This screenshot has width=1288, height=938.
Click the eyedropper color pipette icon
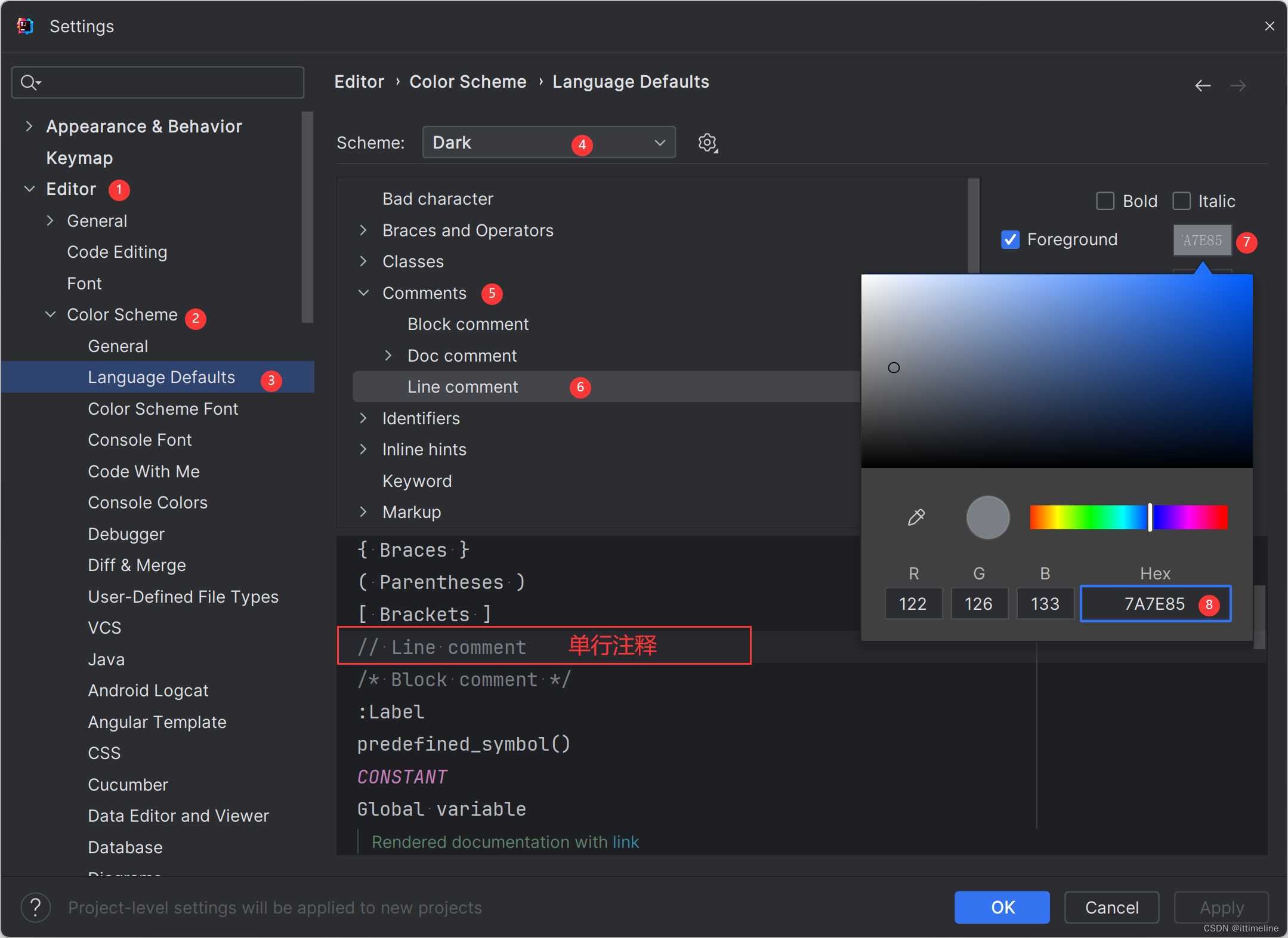pyautogui.click(x=916, y=517)
